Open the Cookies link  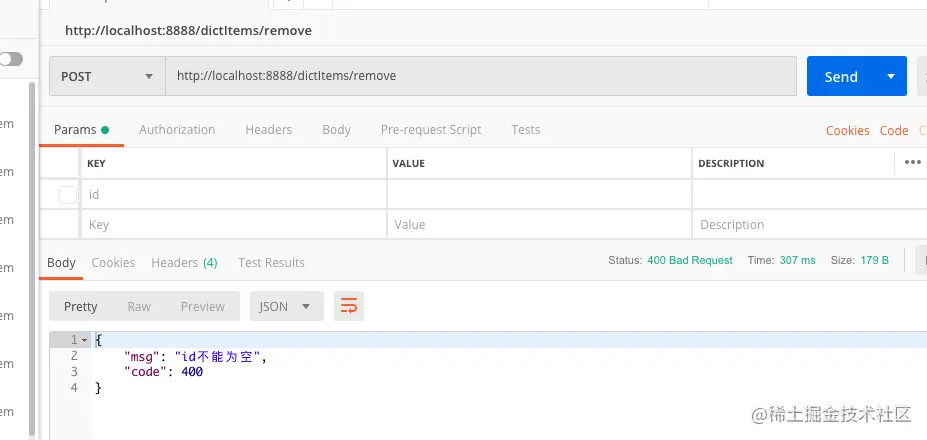(847, 131)
